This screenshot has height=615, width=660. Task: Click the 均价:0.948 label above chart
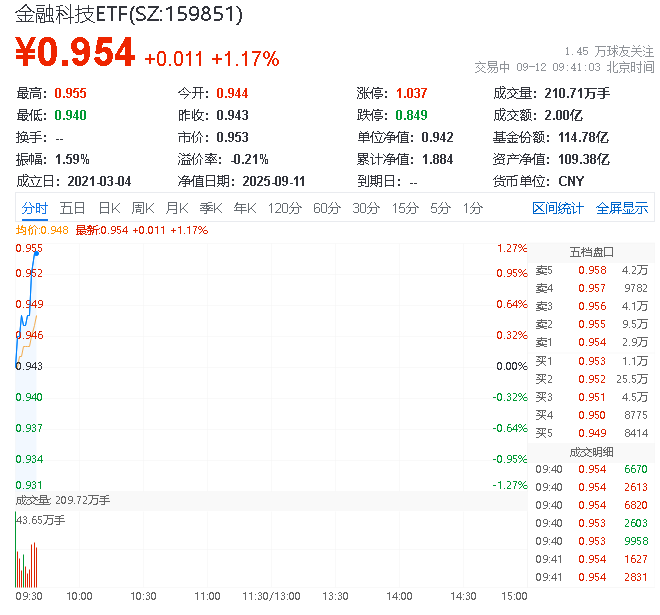click(42, 230)
